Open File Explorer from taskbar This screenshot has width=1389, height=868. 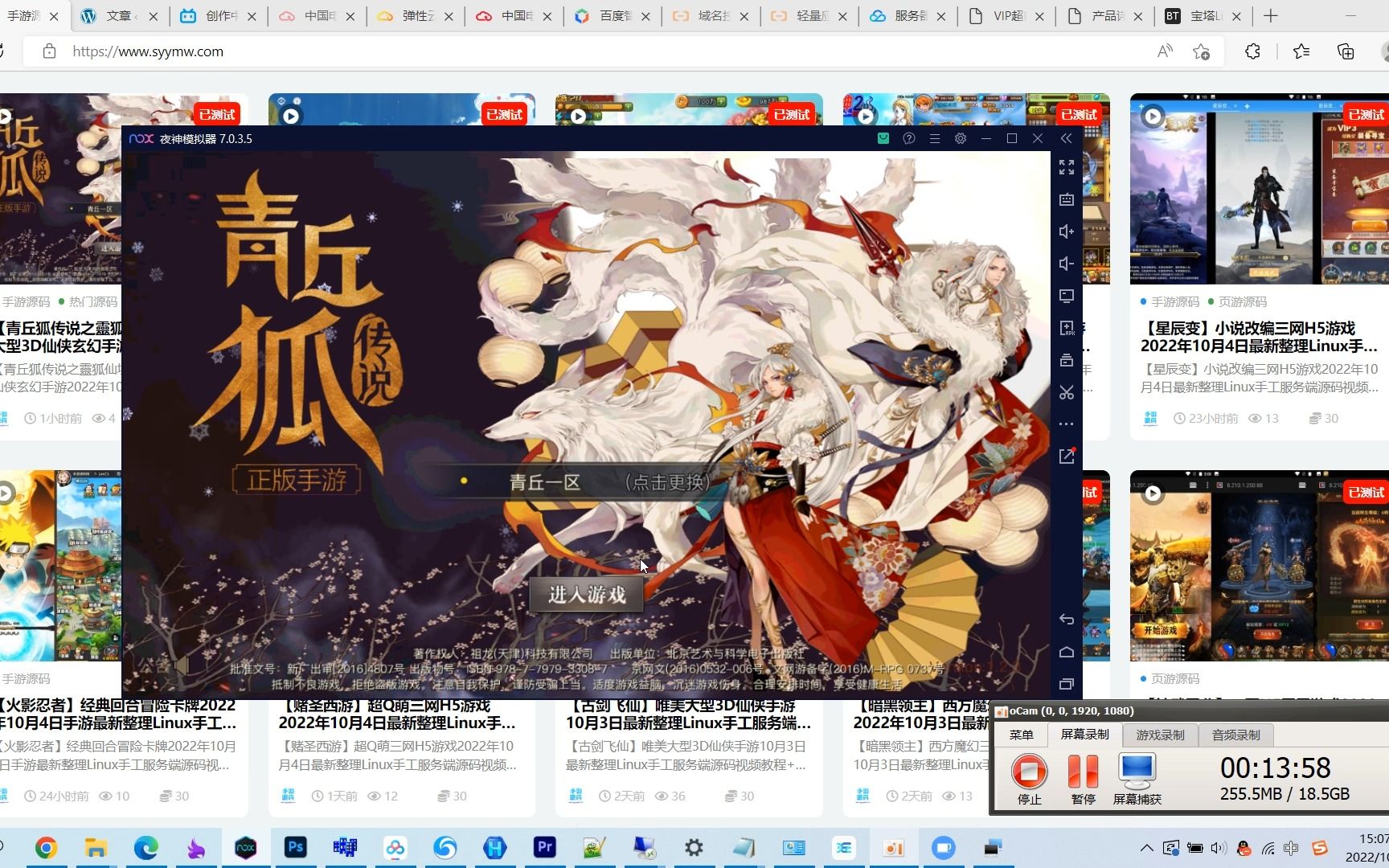pos(96,848)
